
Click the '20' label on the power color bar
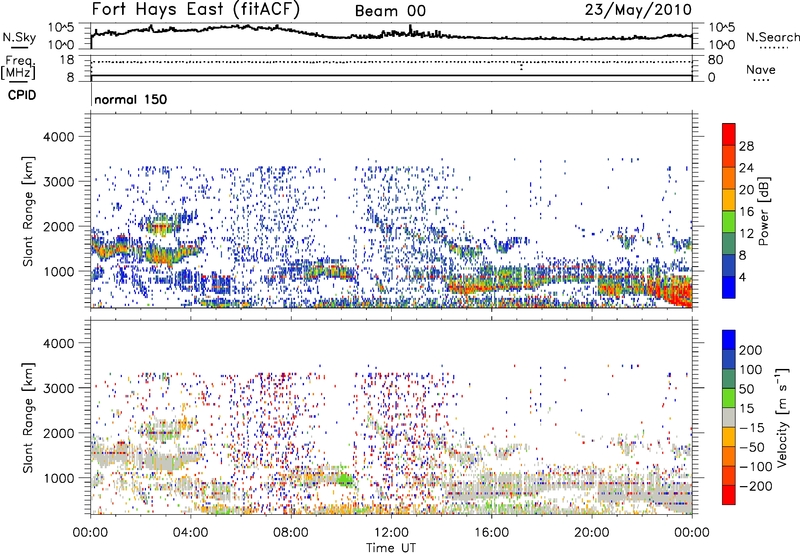tap(746, 190)
